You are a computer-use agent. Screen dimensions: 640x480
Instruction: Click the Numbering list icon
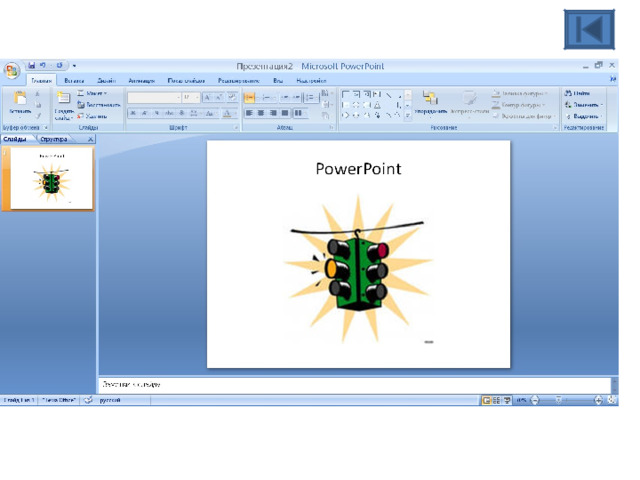[267, 98]
